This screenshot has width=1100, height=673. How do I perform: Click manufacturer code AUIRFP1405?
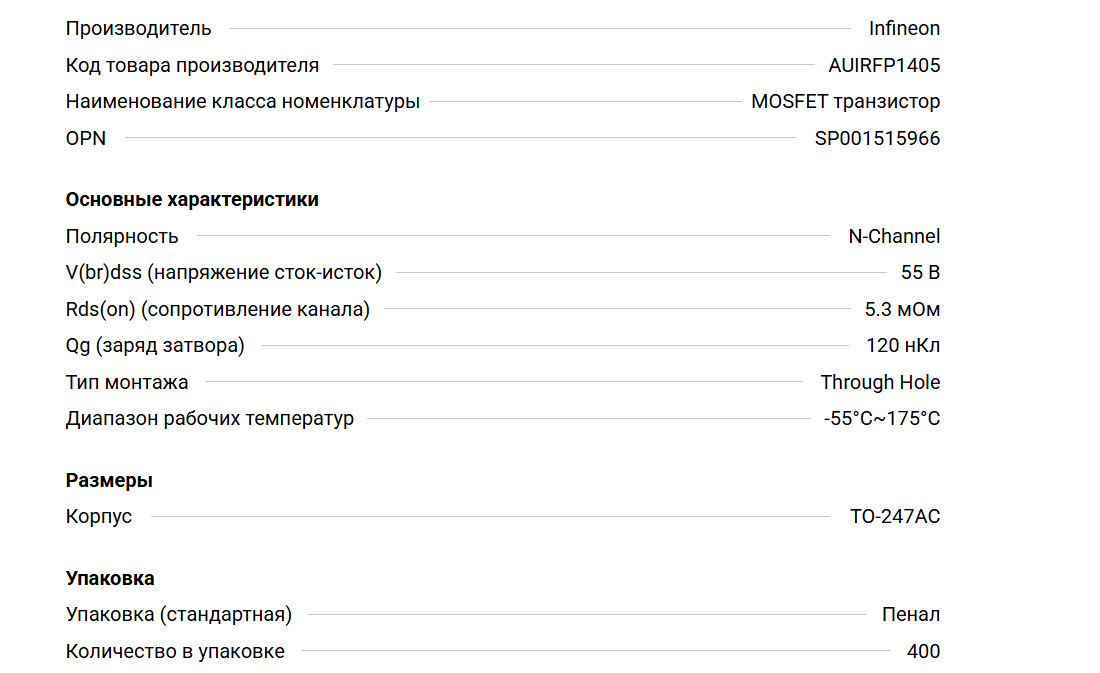click(x=884, y=65)
